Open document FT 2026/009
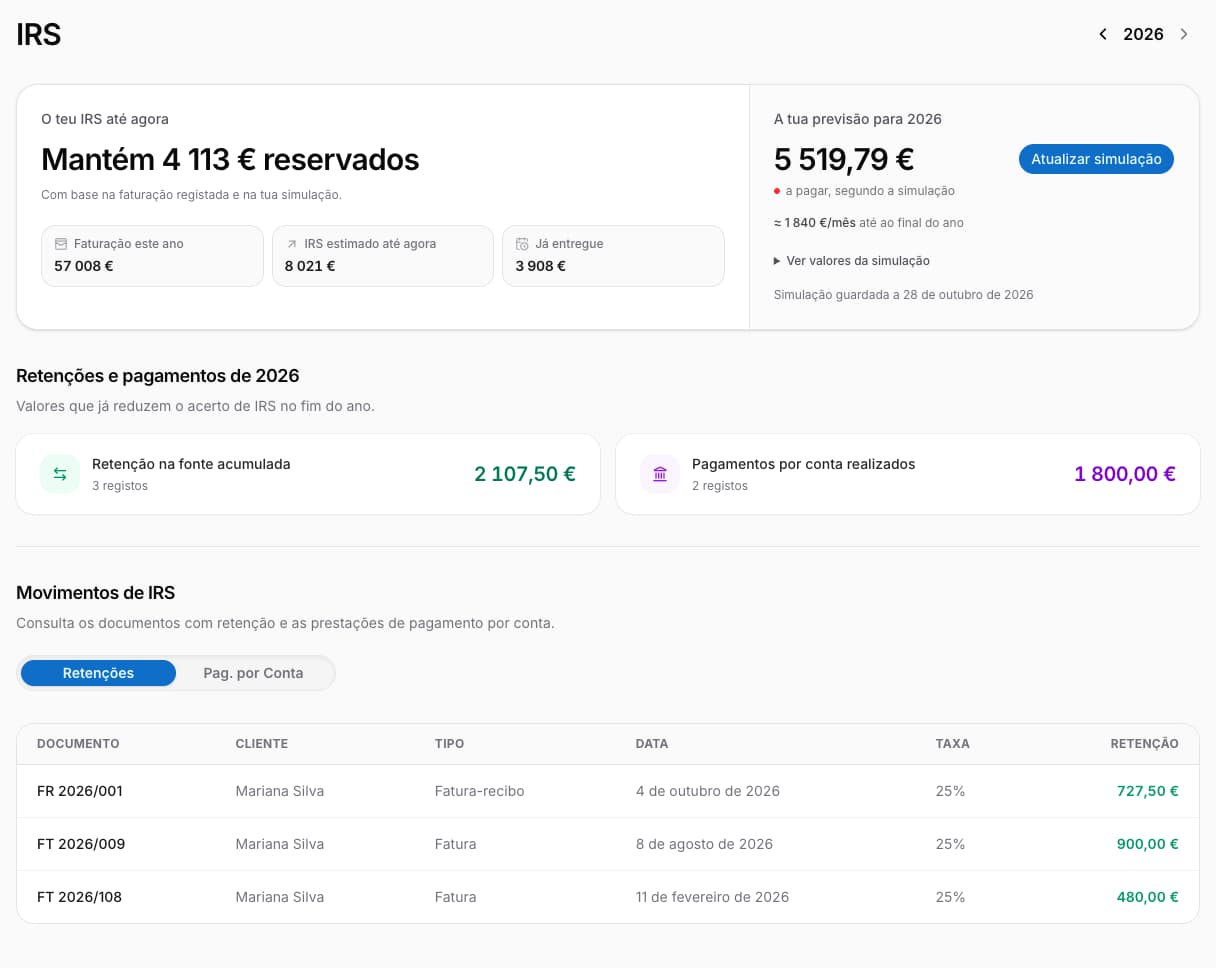This screenshot has width=1216, height=968. tap(81, 844)
